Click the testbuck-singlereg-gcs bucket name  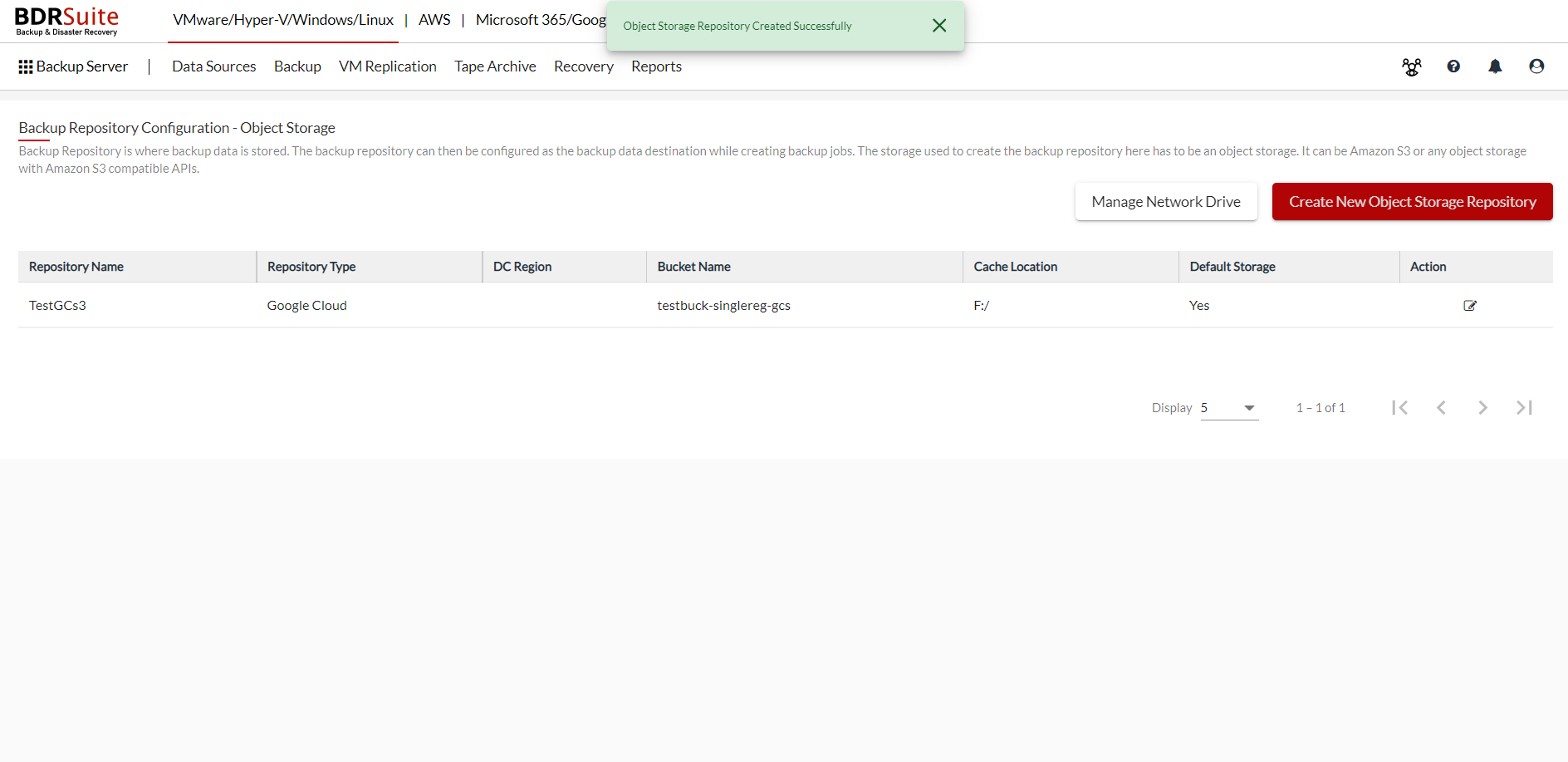point(723,306)
